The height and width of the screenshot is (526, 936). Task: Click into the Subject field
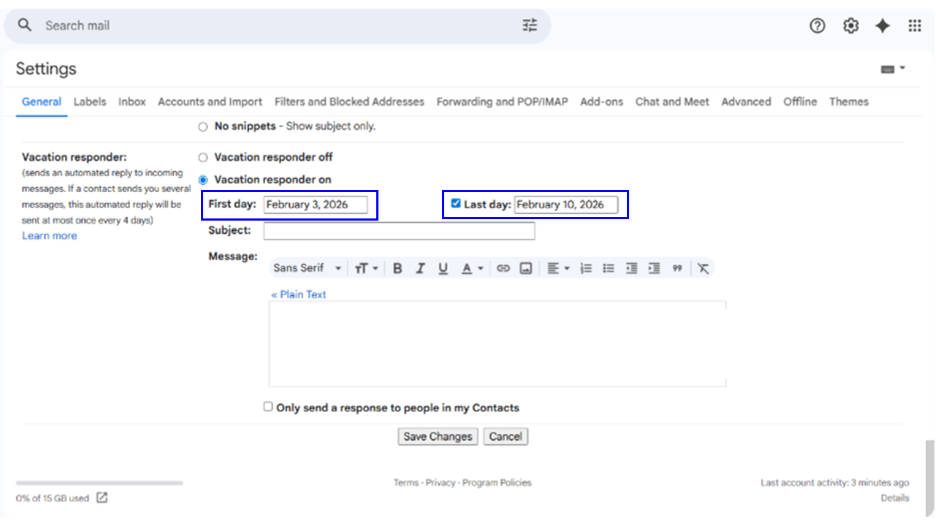pos(398,231)
